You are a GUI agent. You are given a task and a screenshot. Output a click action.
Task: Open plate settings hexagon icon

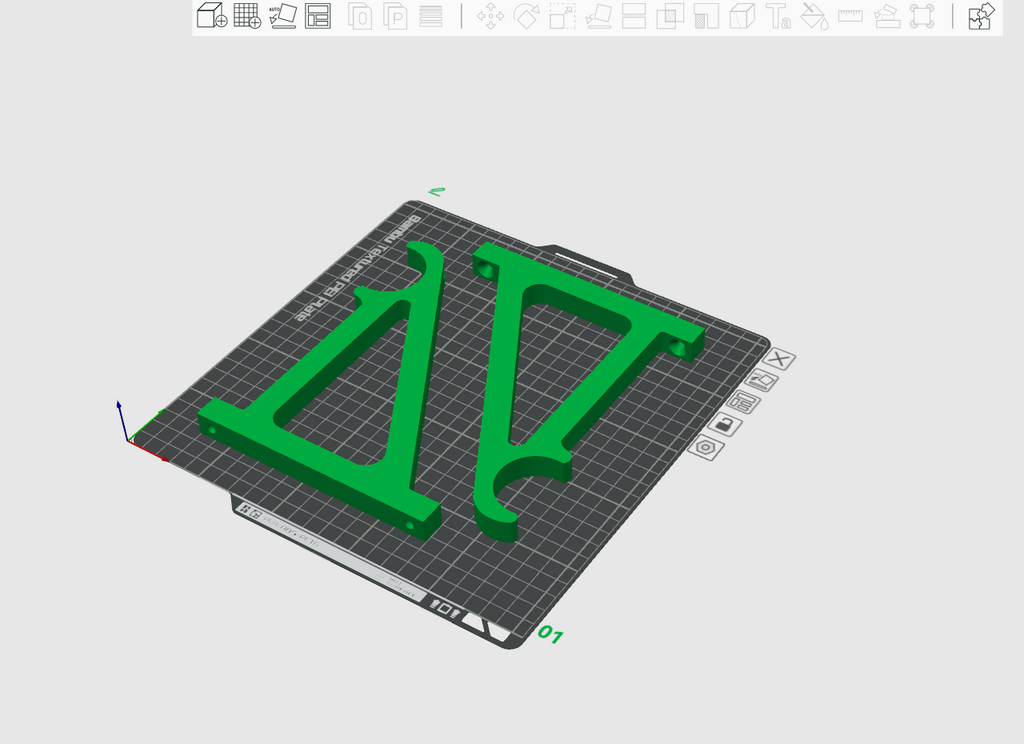pyautogui.click(x=706, y=447)
